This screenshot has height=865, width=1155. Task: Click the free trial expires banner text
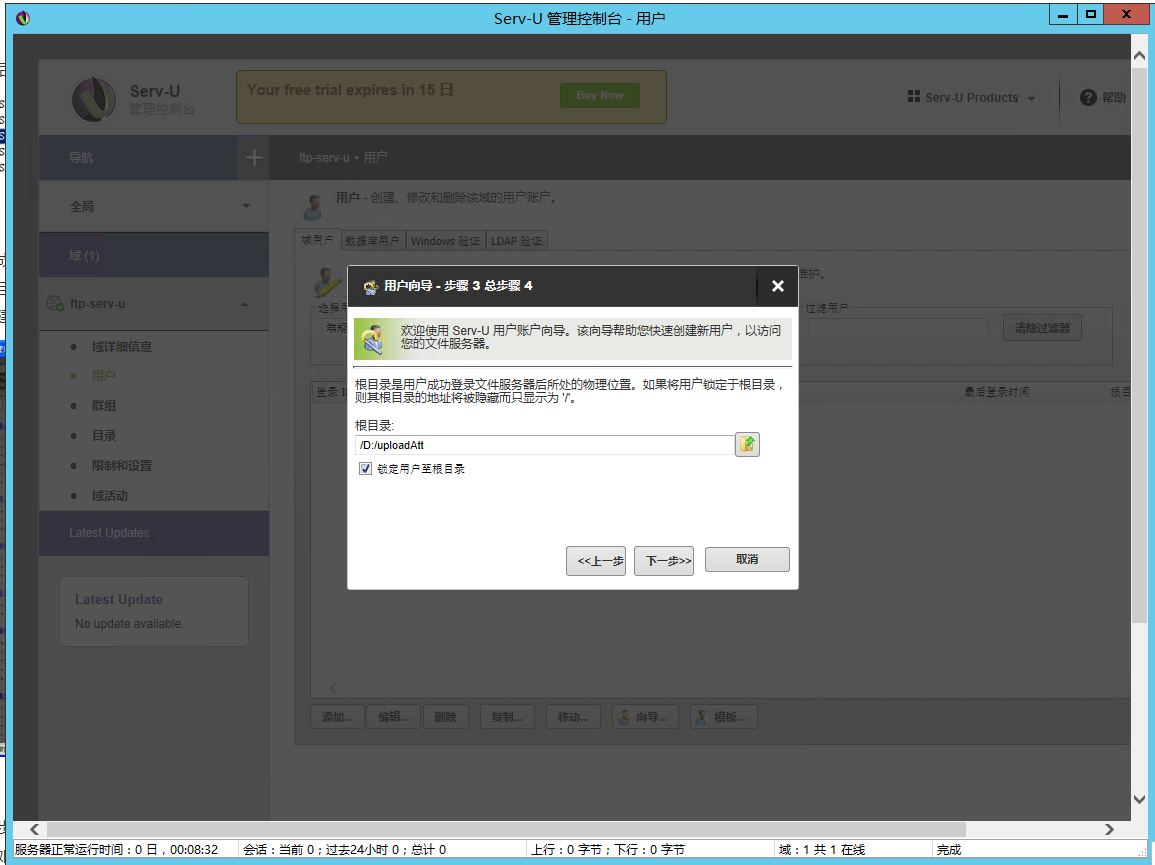(350, 90)
